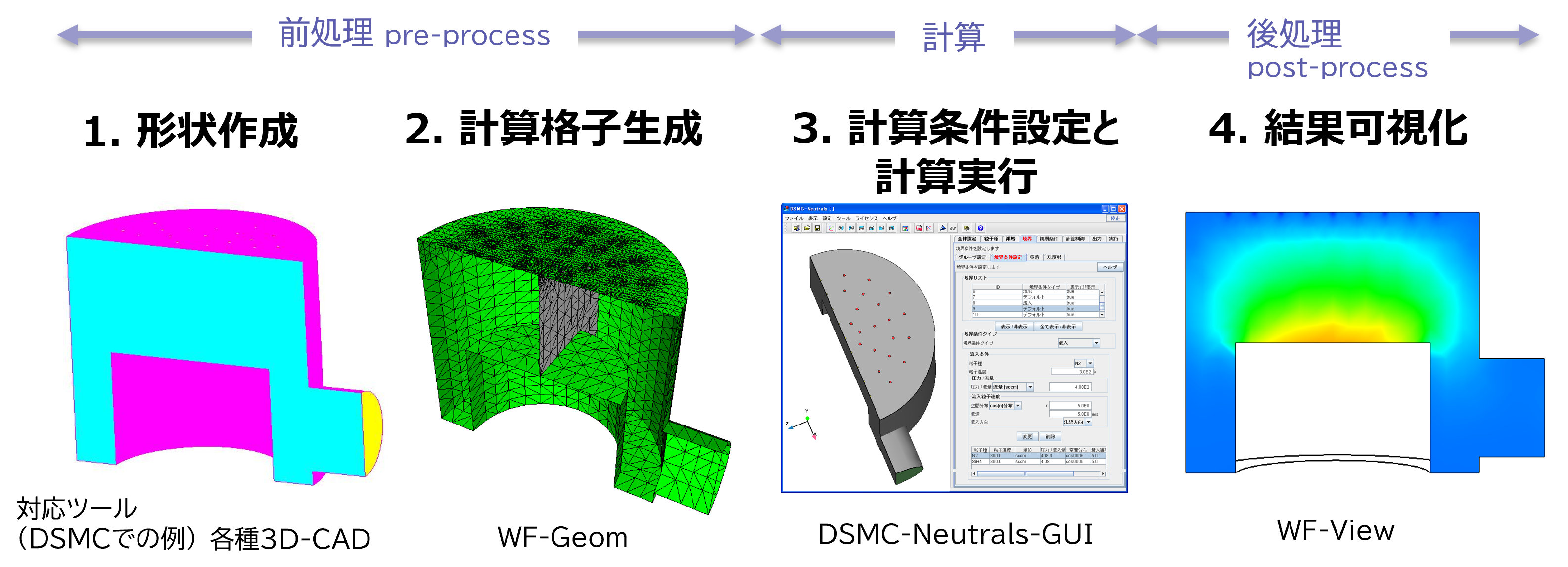This screenshot has height=567, width=1568.
Task: Select the SiH4 row in the particle table
Action: point(1038,462)
